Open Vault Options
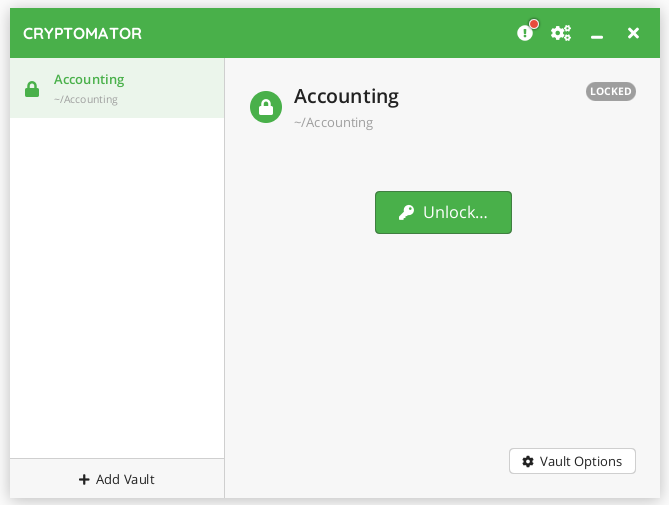 572,461
